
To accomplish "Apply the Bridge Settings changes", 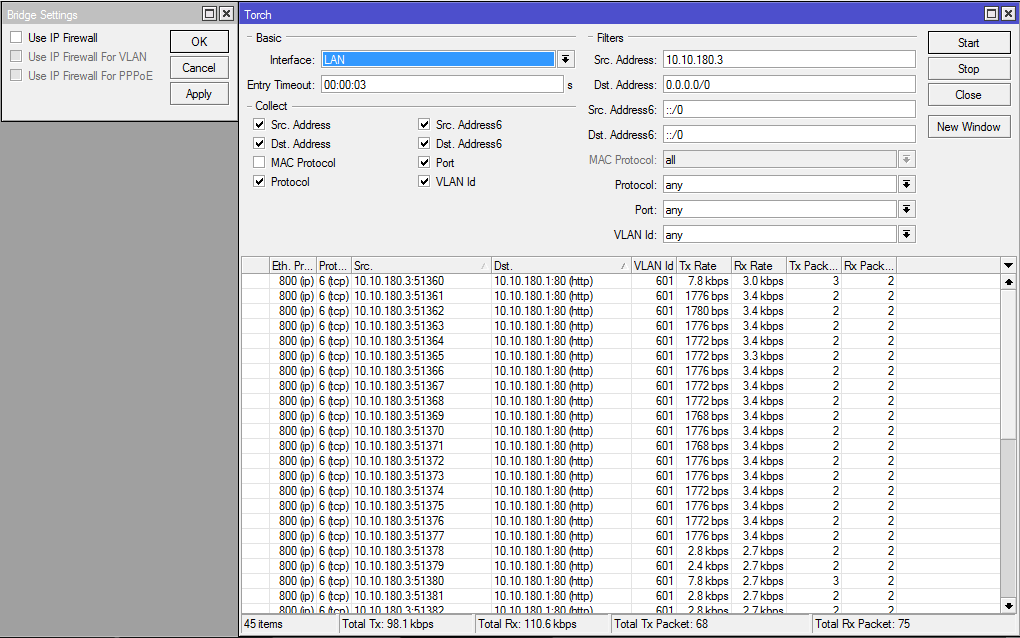I will click(x=198, y=93).
